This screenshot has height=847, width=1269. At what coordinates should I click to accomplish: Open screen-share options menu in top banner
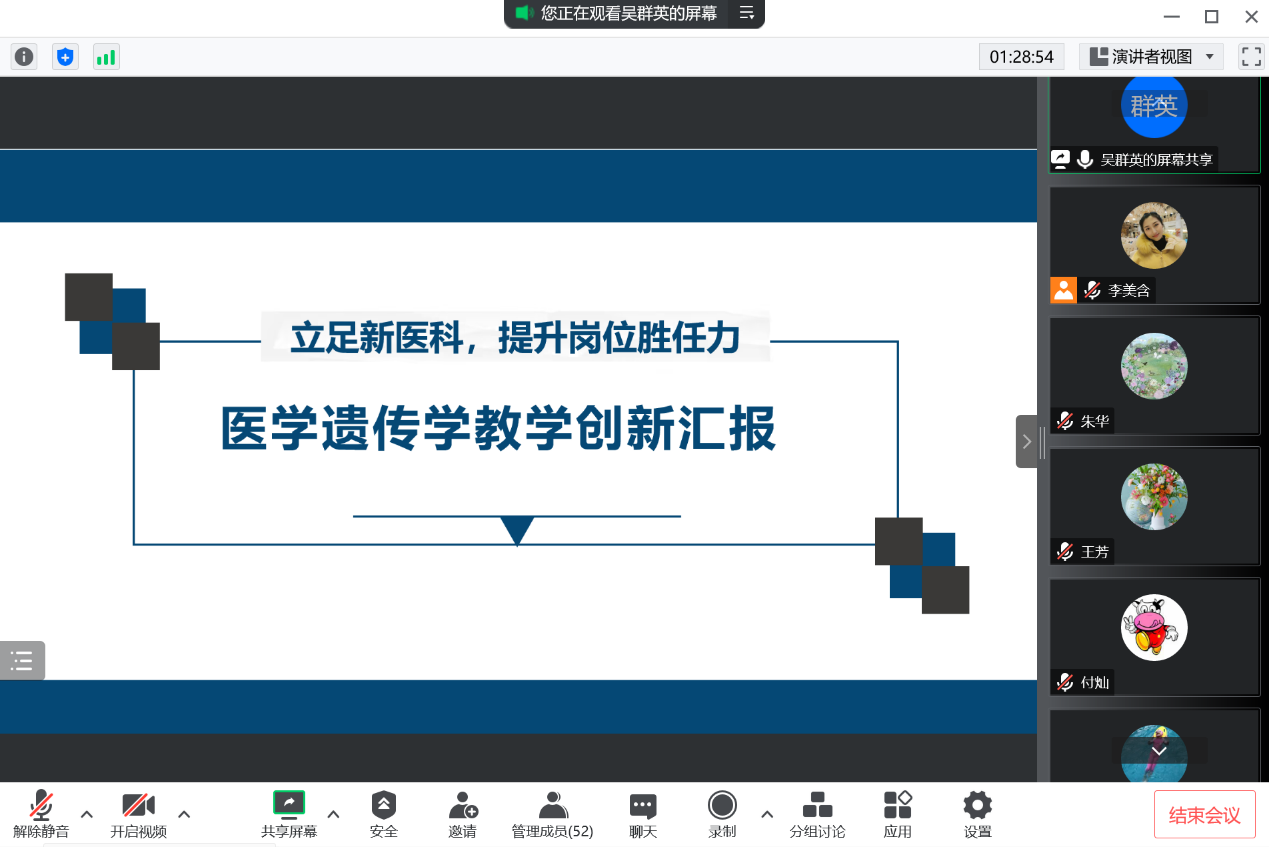[x=746, y=13]
